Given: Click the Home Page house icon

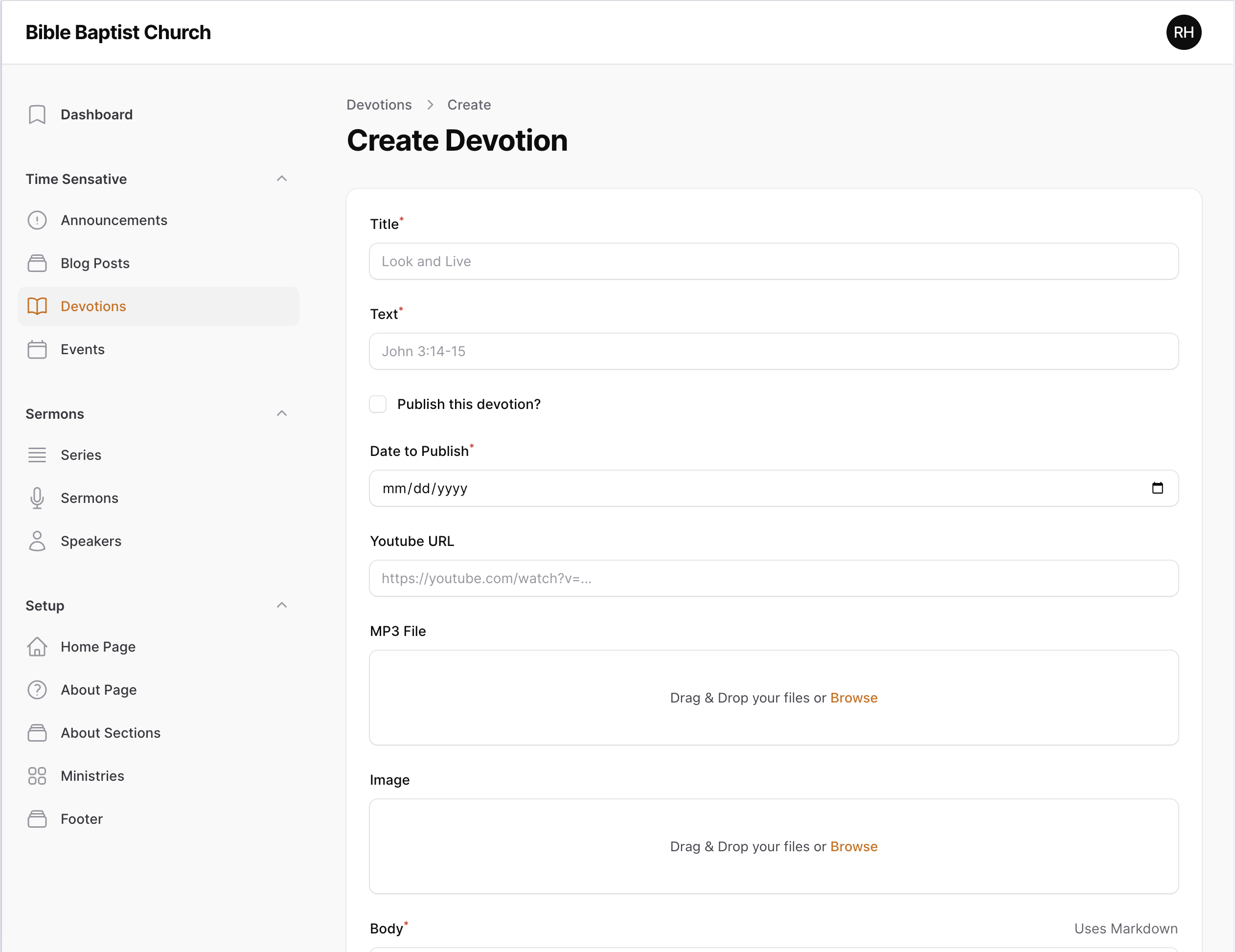Looking at the screenshot, I should pos(37,647).
